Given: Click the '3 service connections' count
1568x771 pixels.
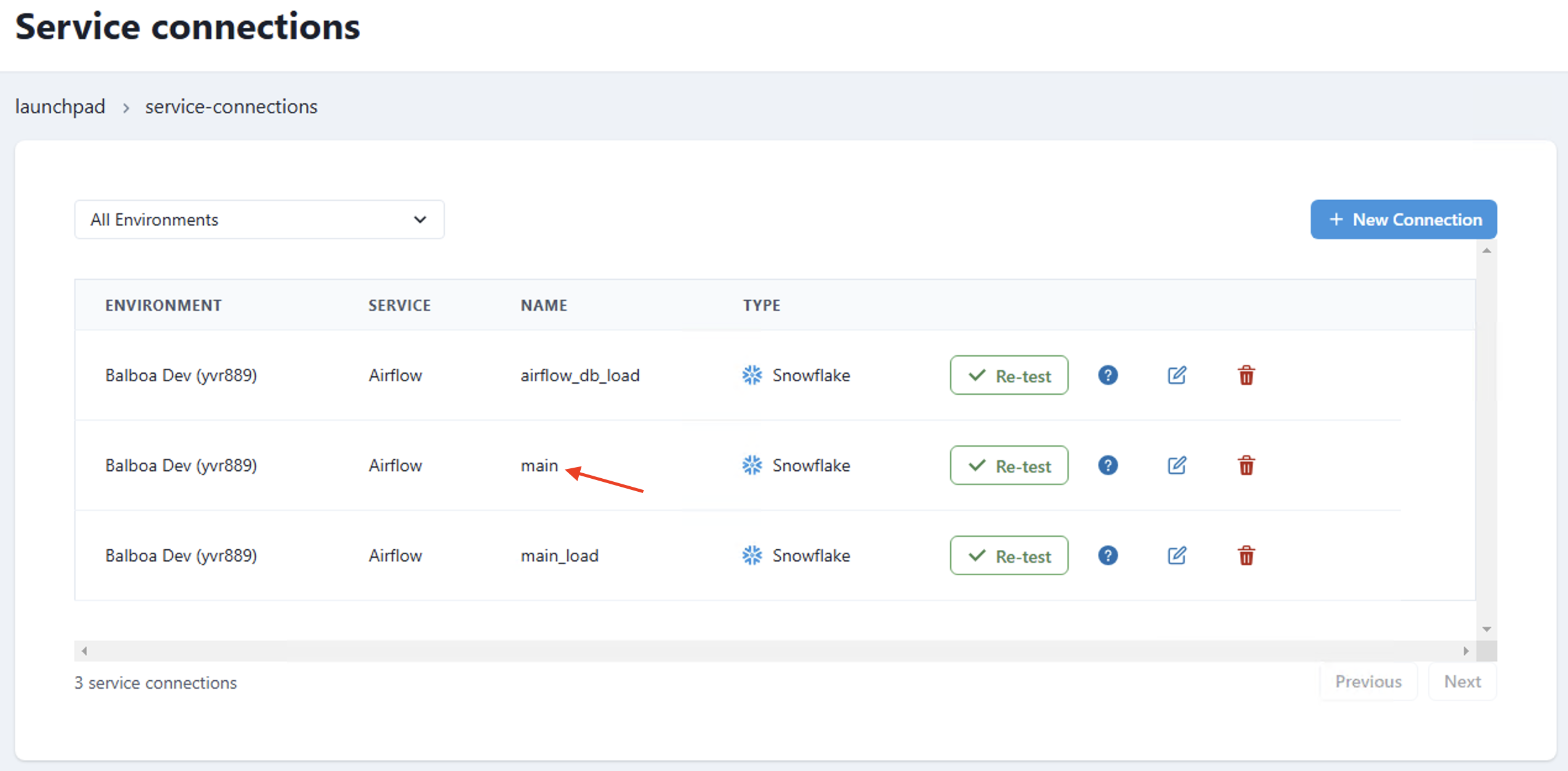Looking at the screenshot, I should [x=156, y=683].
